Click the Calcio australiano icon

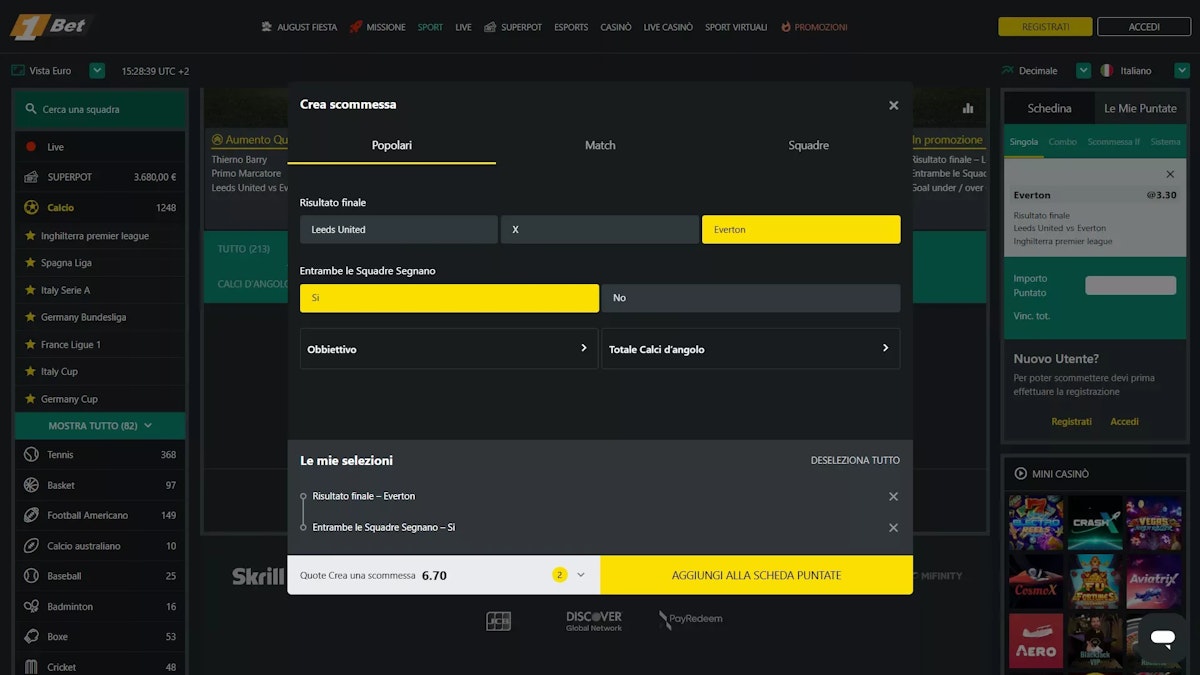click(x=31, y=546)
